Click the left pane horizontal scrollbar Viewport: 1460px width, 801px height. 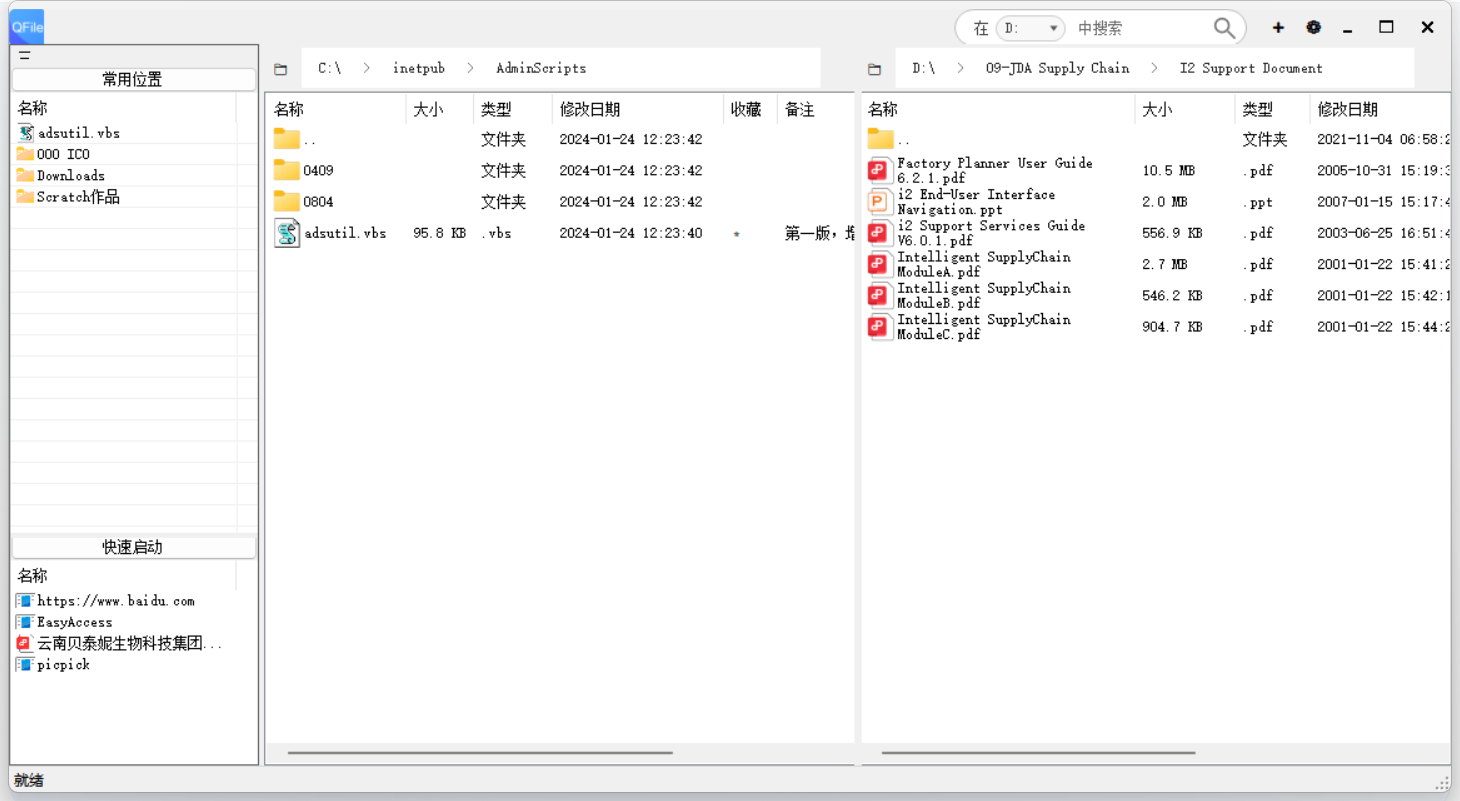pyautogui.click(x=480, y=753)
